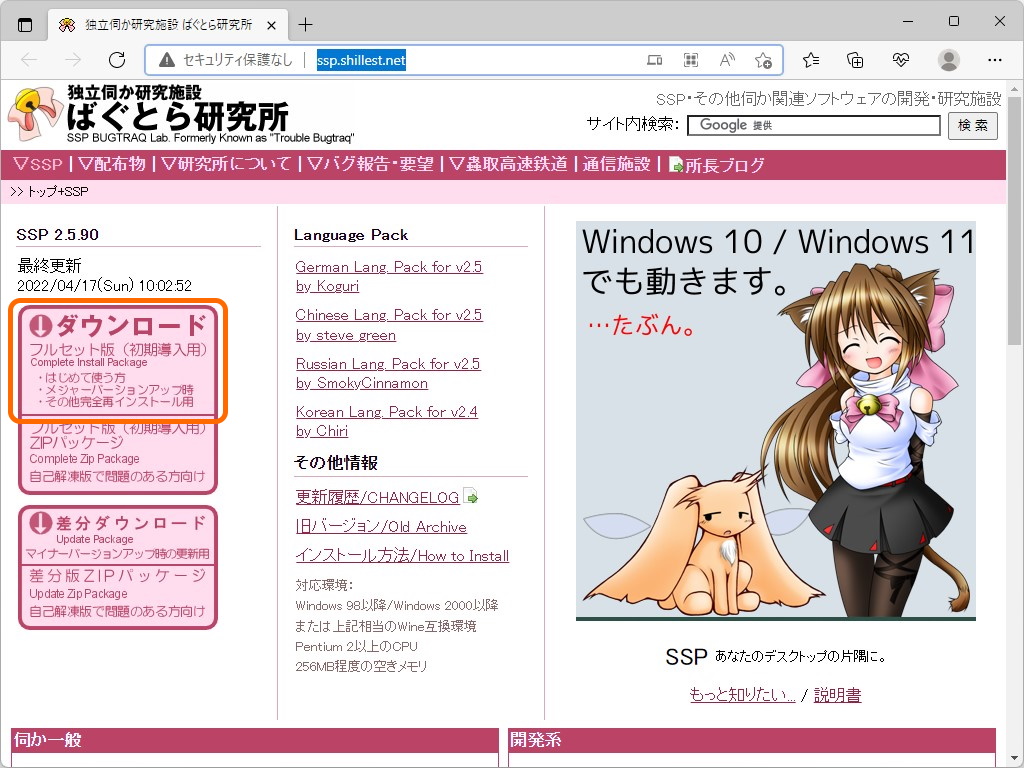Open German Lang. Pack for v2.5 link

click(389, 276)
